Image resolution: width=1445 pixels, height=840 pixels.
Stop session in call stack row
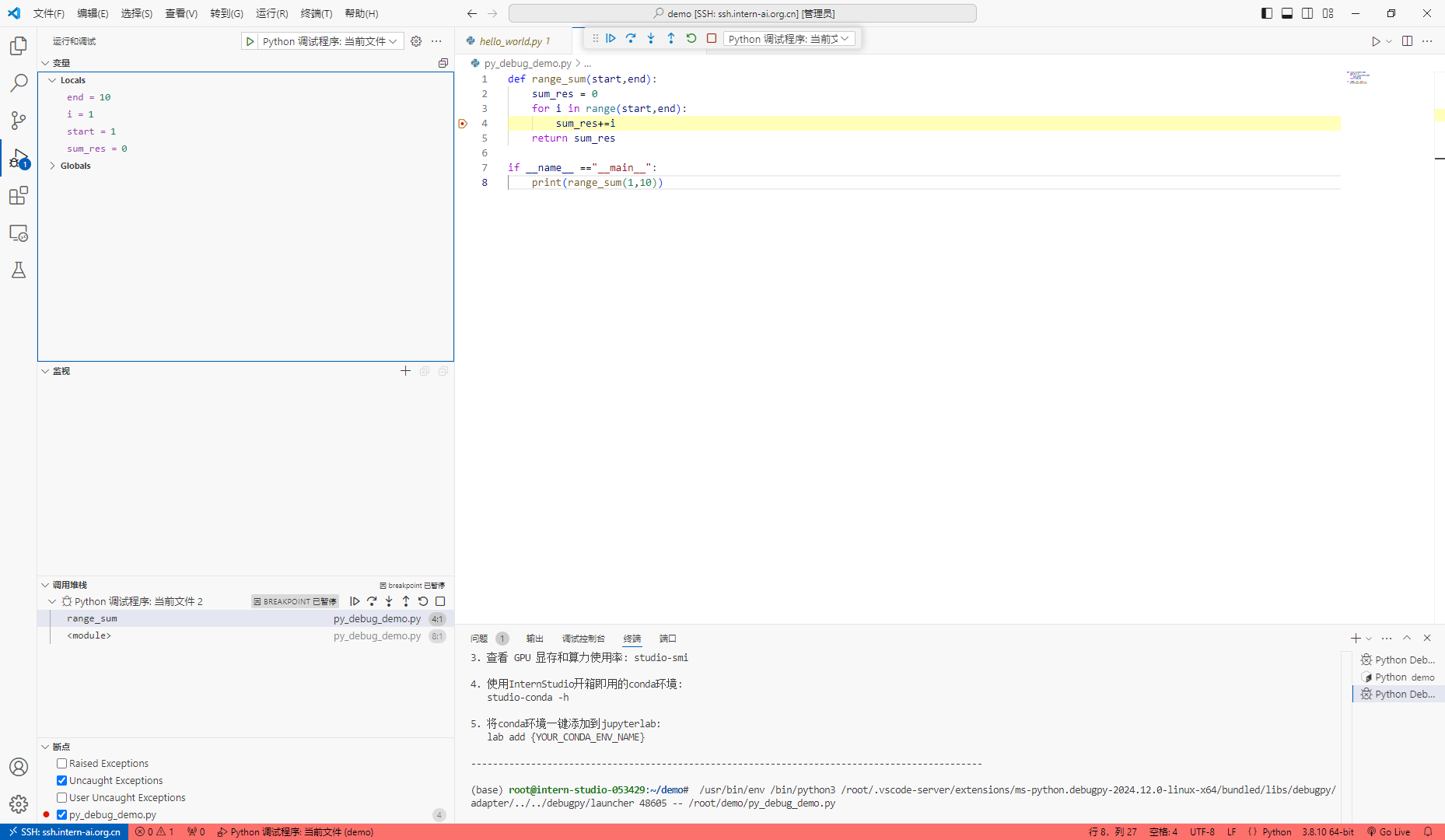click(x=440, y=601)
